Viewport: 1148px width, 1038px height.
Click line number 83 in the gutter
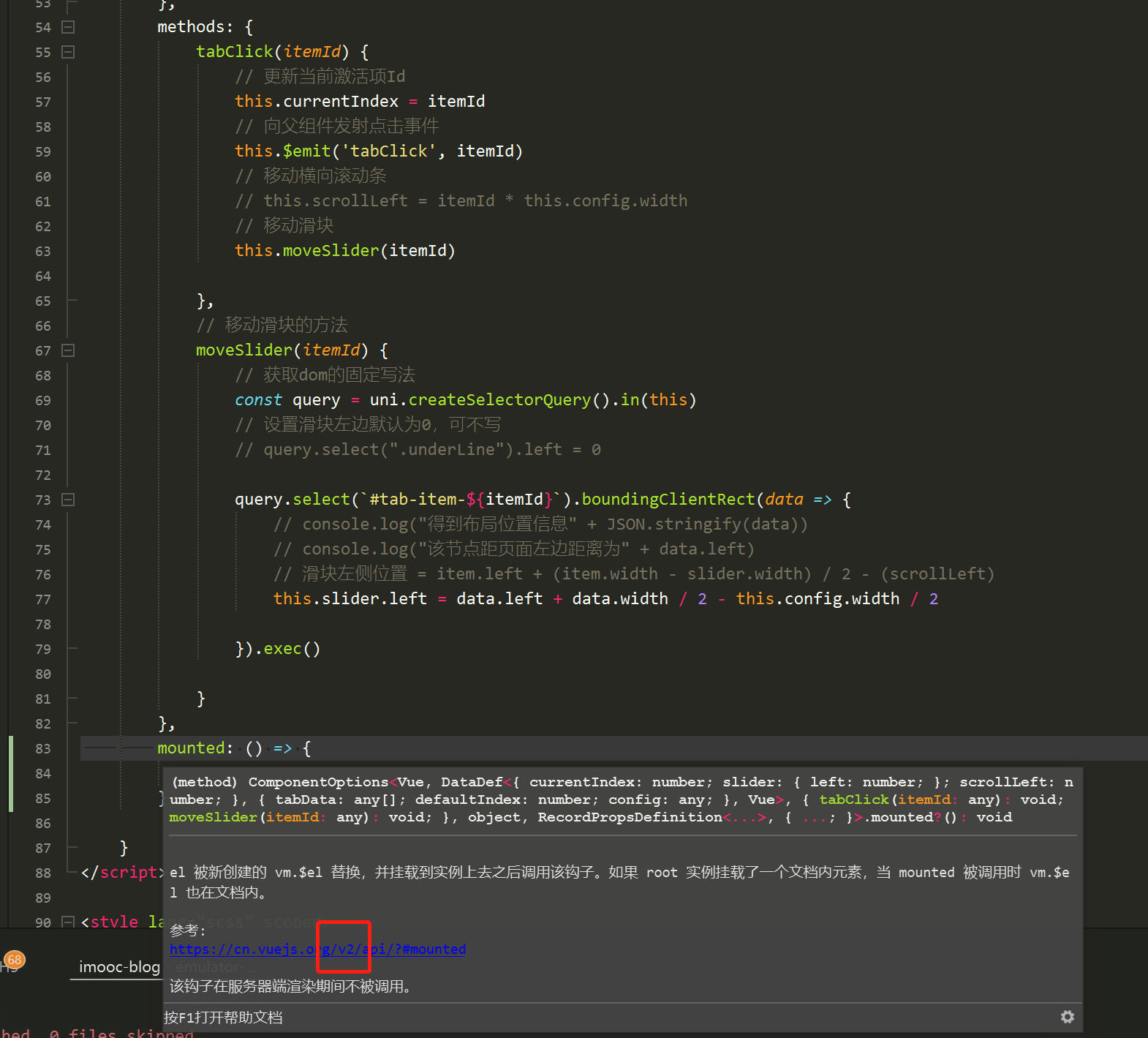coord(43,748)
